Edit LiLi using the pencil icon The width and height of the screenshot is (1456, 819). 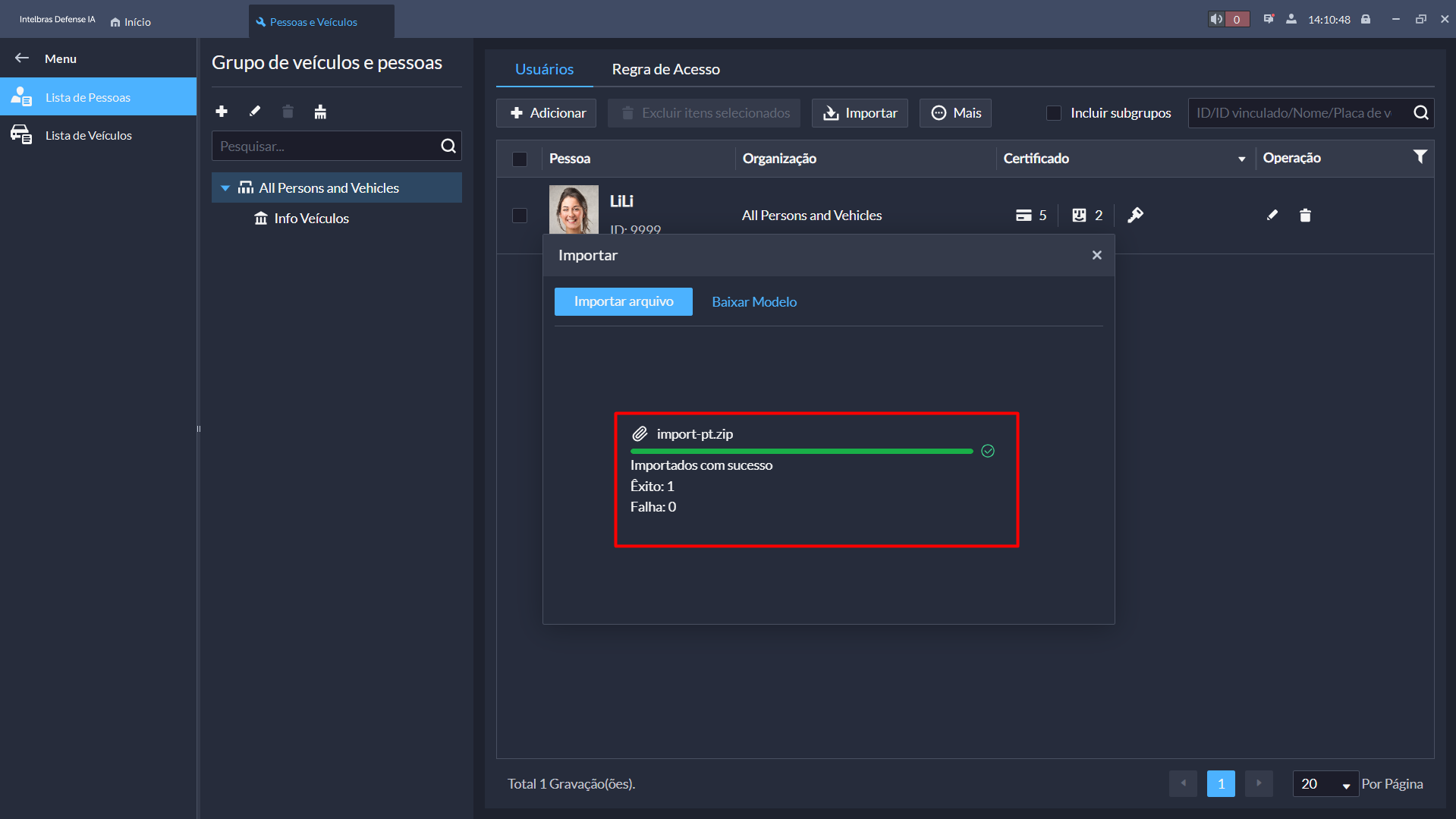coord(1272,216)
